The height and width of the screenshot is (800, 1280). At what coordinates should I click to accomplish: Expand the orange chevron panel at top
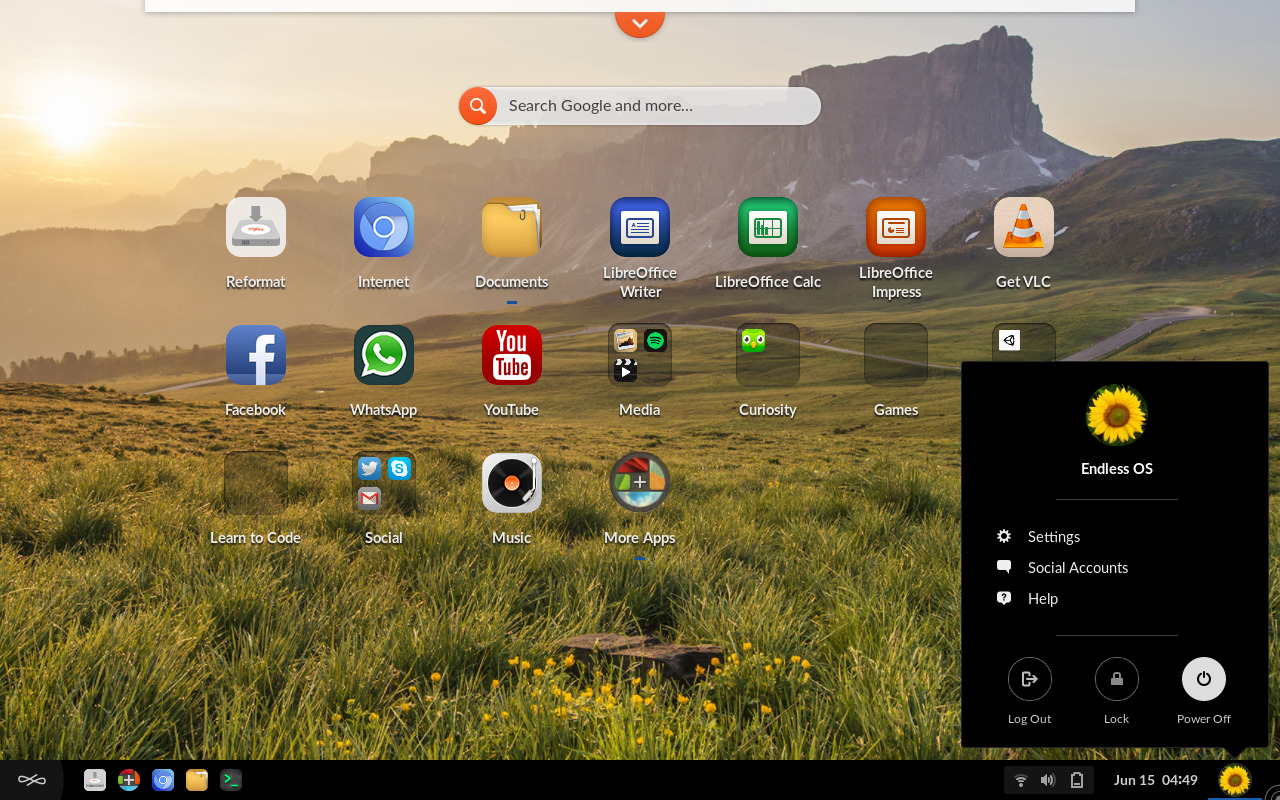(640, 22)
